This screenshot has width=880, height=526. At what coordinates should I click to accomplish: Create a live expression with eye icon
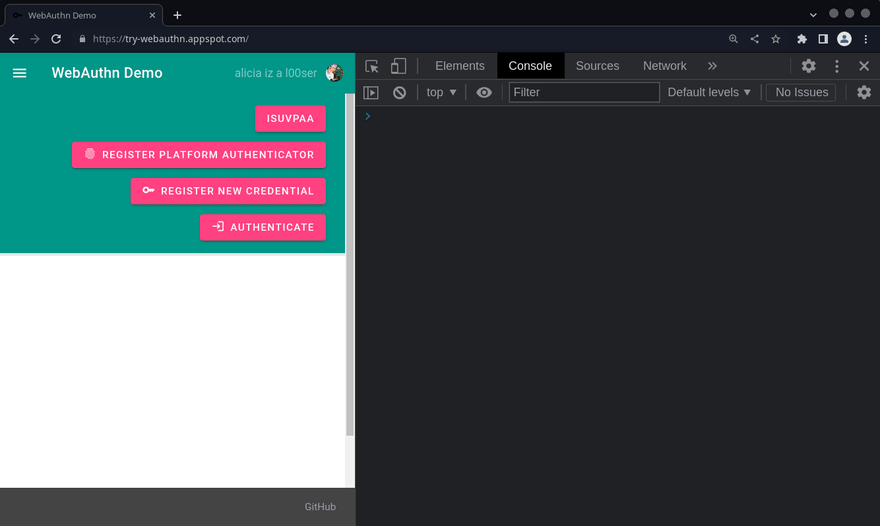pyautogui.click(x=484, y=93)
